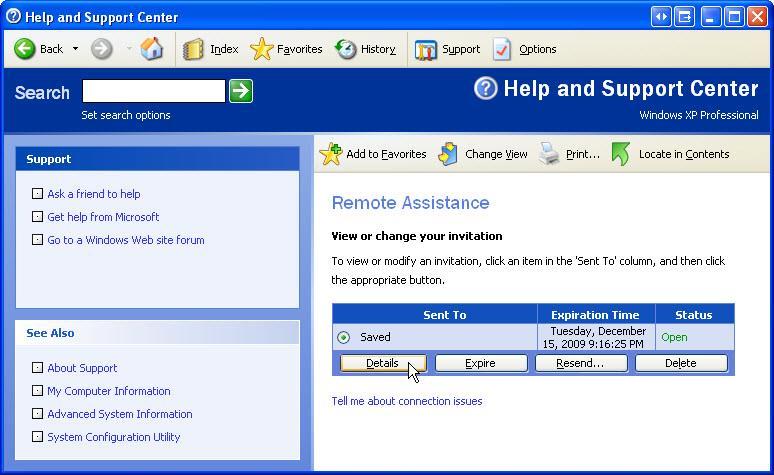Click bullet icon beside System Configuration Utility
Image resolution: width=774 pixels, height=475 pixels.
37,436
